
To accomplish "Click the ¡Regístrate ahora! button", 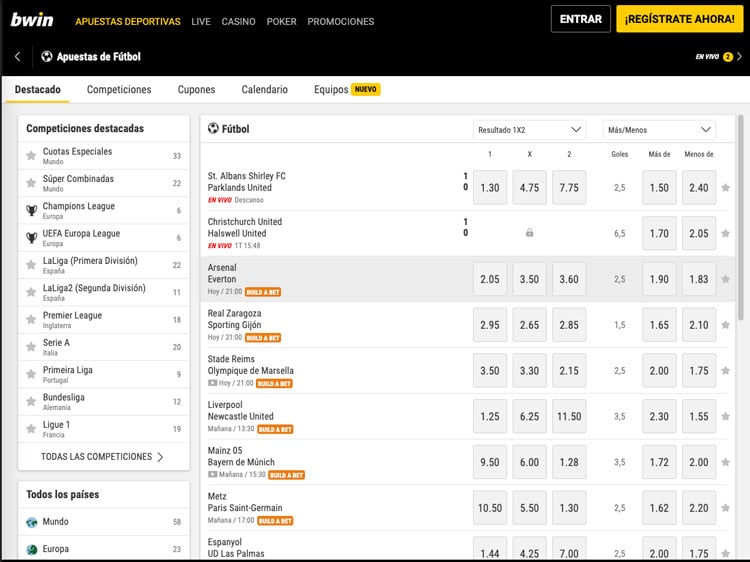I will 680,19.
